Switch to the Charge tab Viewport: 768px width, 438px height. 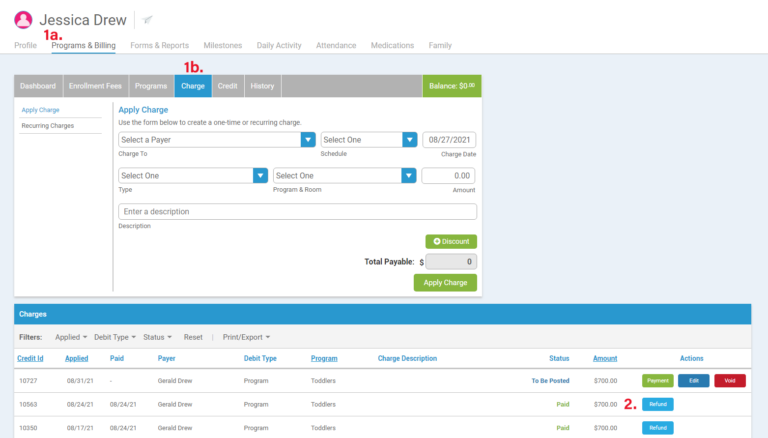point(193,86)
